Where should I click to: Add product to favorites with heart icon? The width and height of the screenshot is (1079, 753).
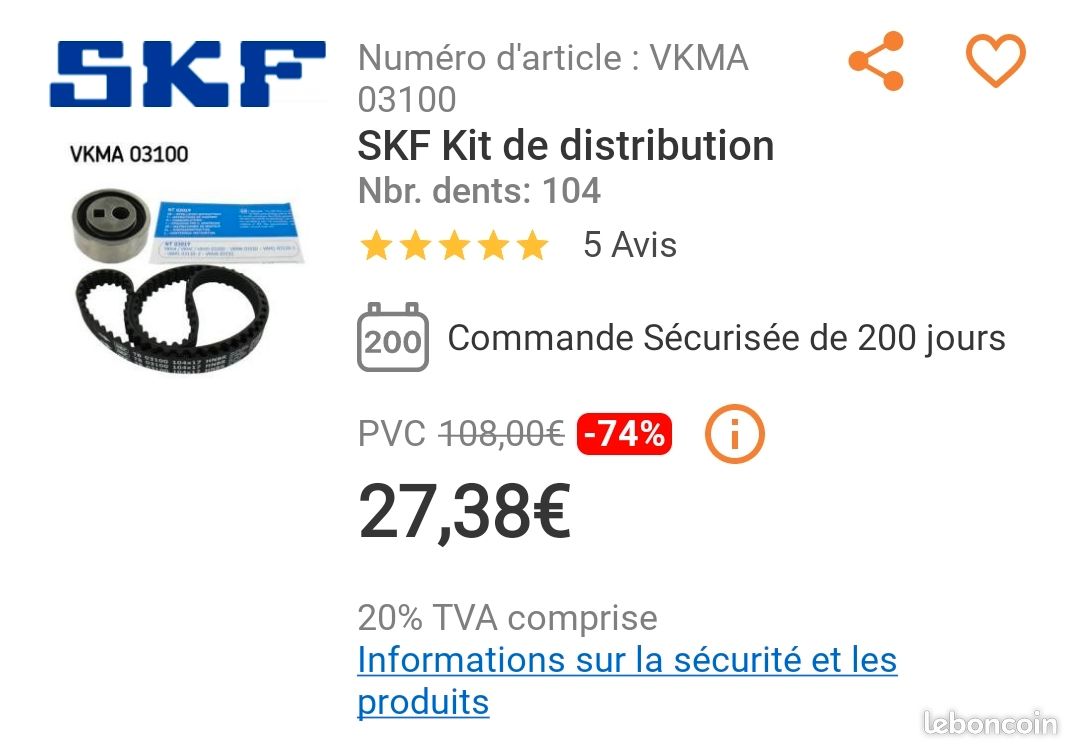(x=995, y=61)
